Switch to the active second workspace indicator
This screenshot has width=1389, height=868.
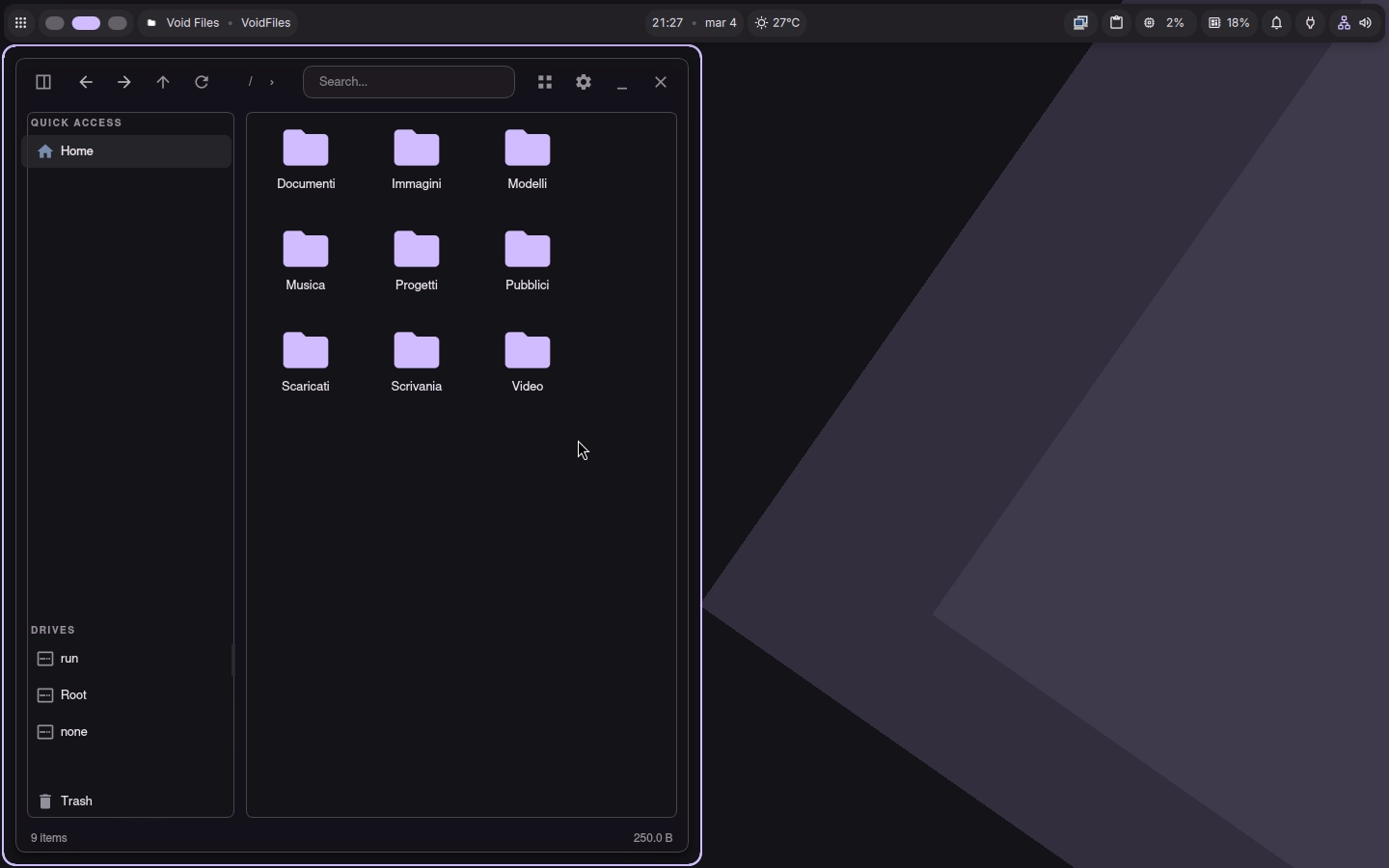[x=87, y=23]
